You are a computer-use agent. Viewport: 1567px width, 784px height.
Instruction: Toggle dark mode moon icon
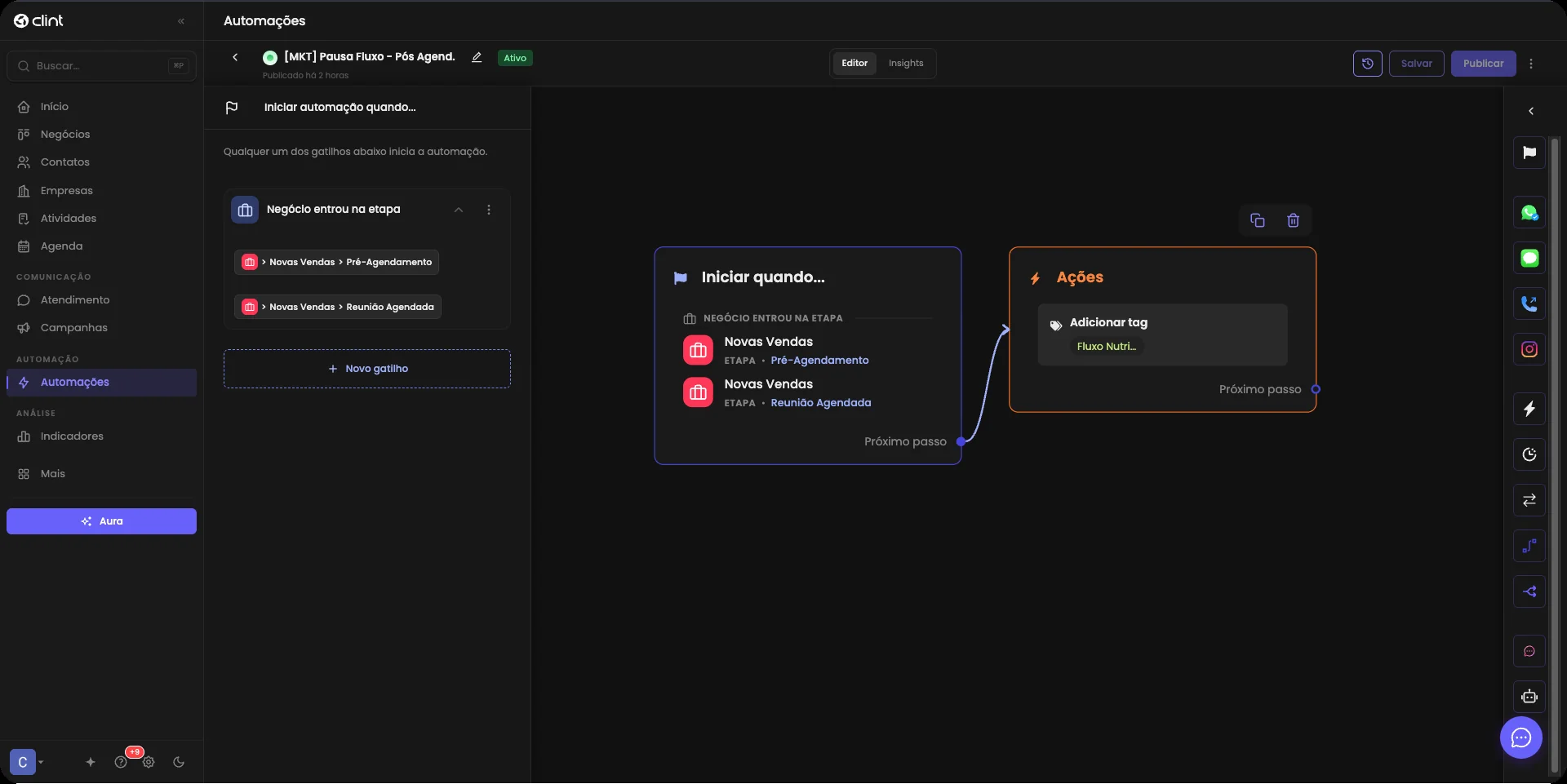click(x=179, y=762)
